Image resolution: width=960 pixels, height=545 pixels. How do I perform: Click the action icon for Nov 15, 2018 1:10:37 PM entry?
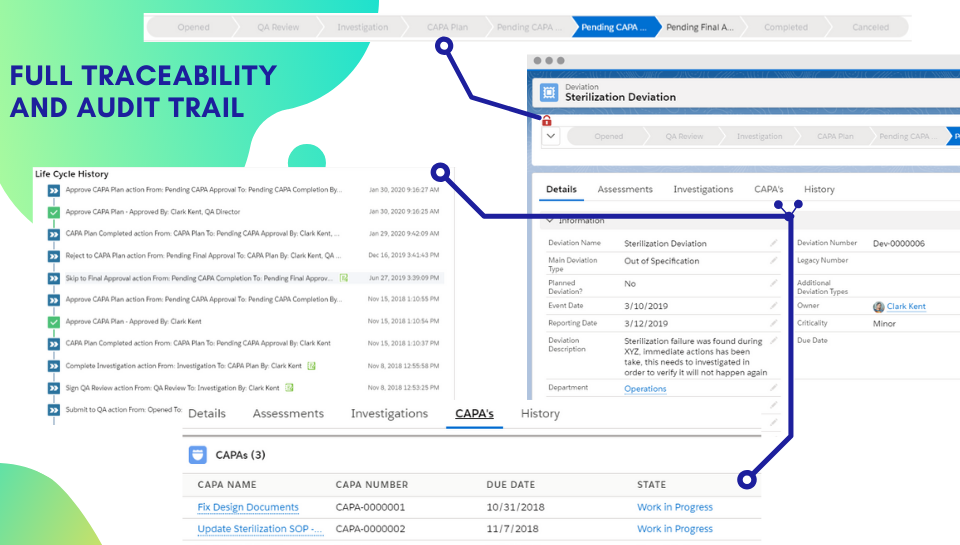tap(54, 344)
